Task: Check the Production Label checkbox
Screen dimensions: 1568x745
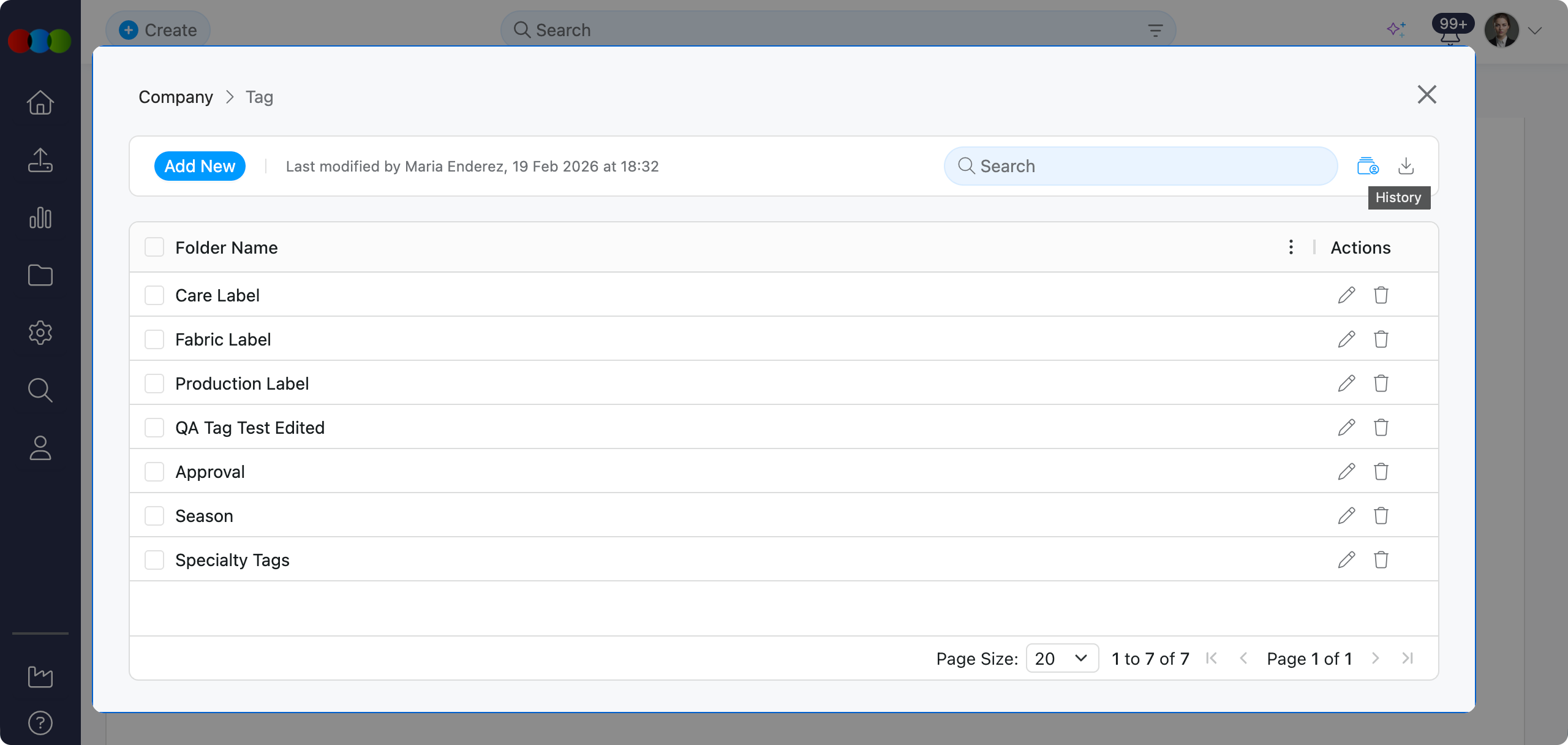Action: [x=154, y=384]
